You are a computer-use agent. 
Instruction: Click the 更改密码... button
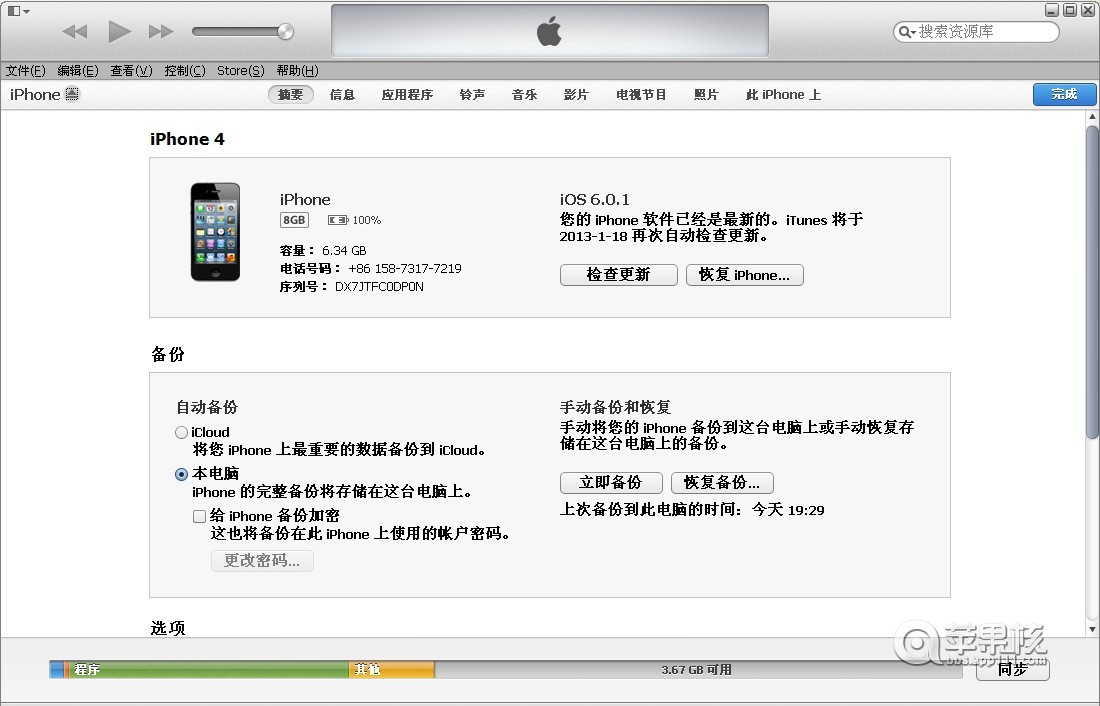[262, 561]
